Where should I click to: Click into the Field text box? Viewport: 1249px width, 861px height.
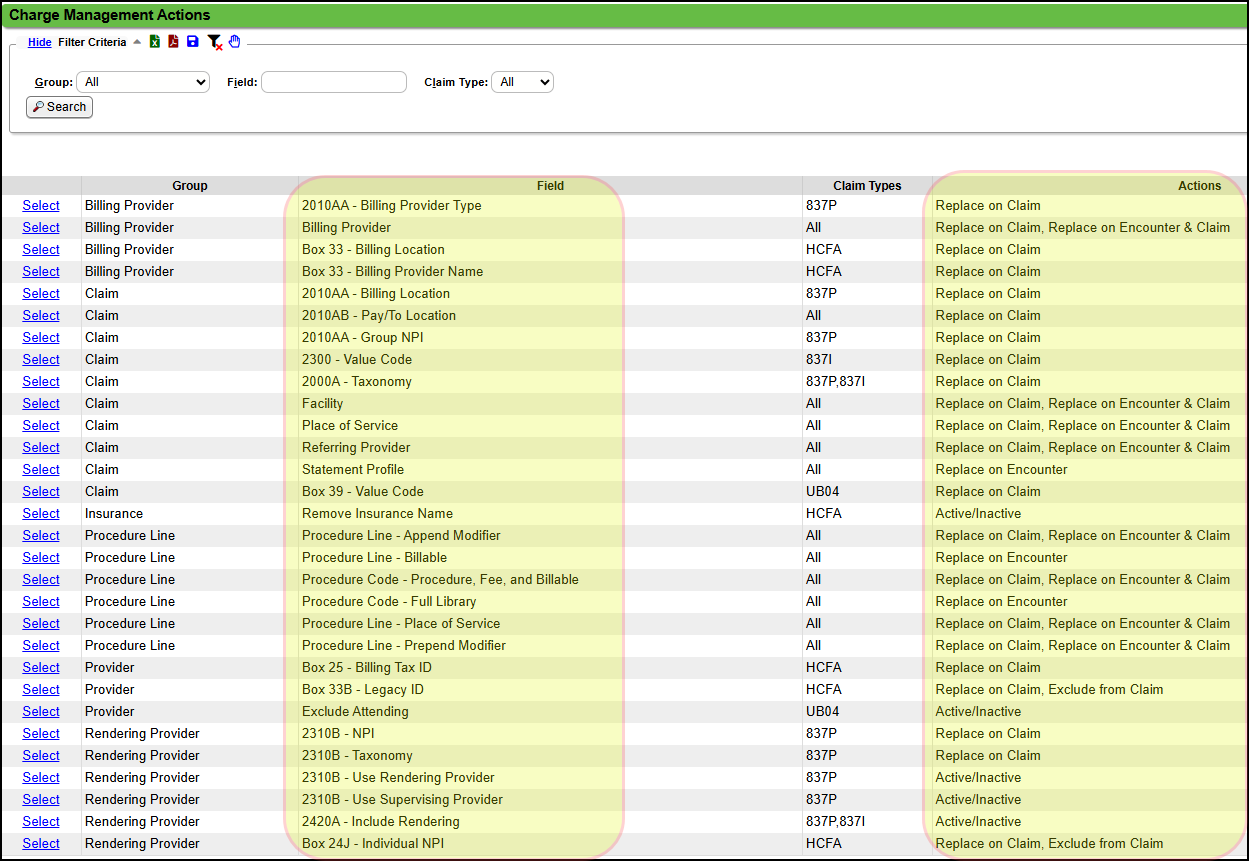[334, 82]
